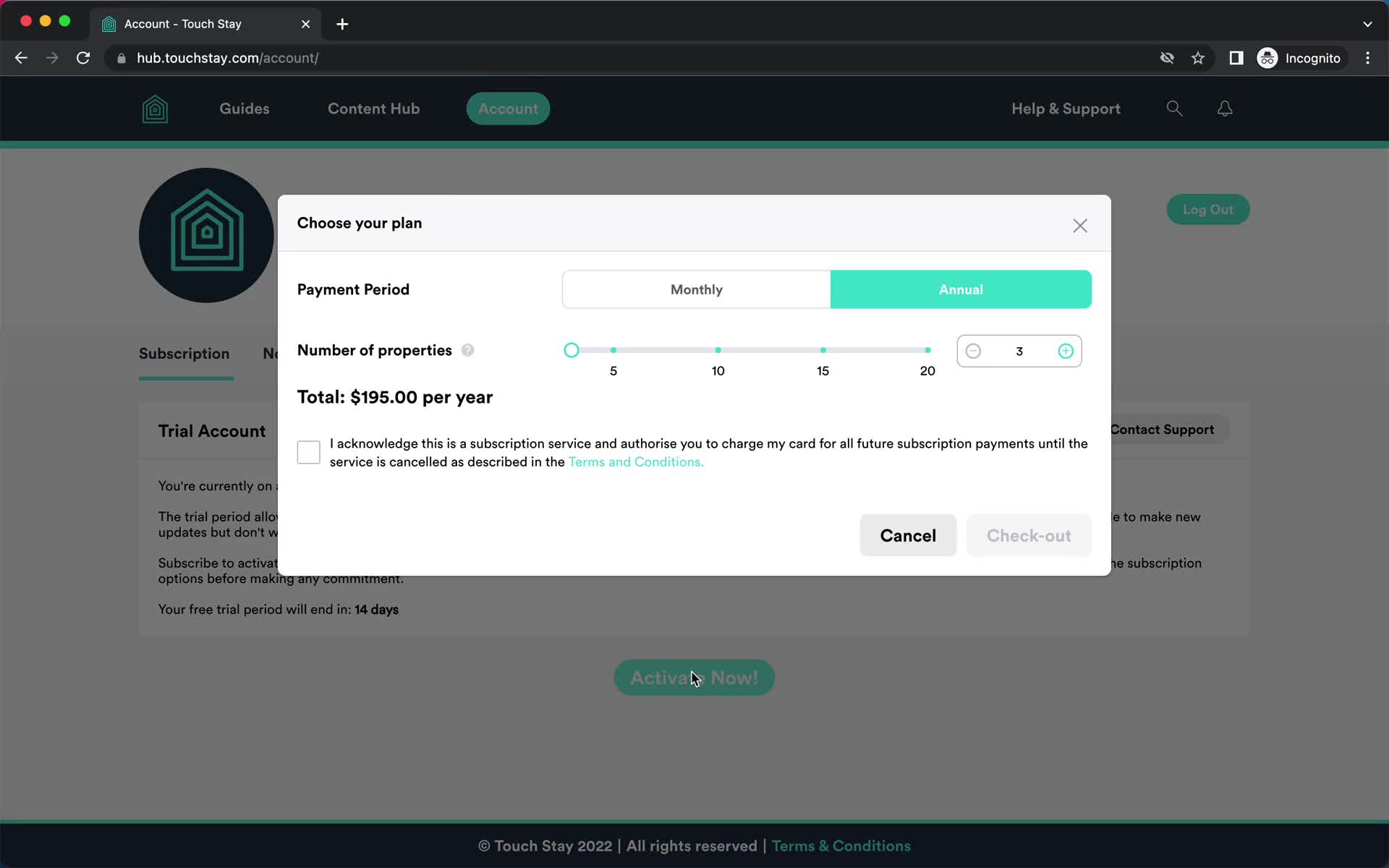
Task: Click the search icon in the navbar
Action: [x=1174, y=108]
